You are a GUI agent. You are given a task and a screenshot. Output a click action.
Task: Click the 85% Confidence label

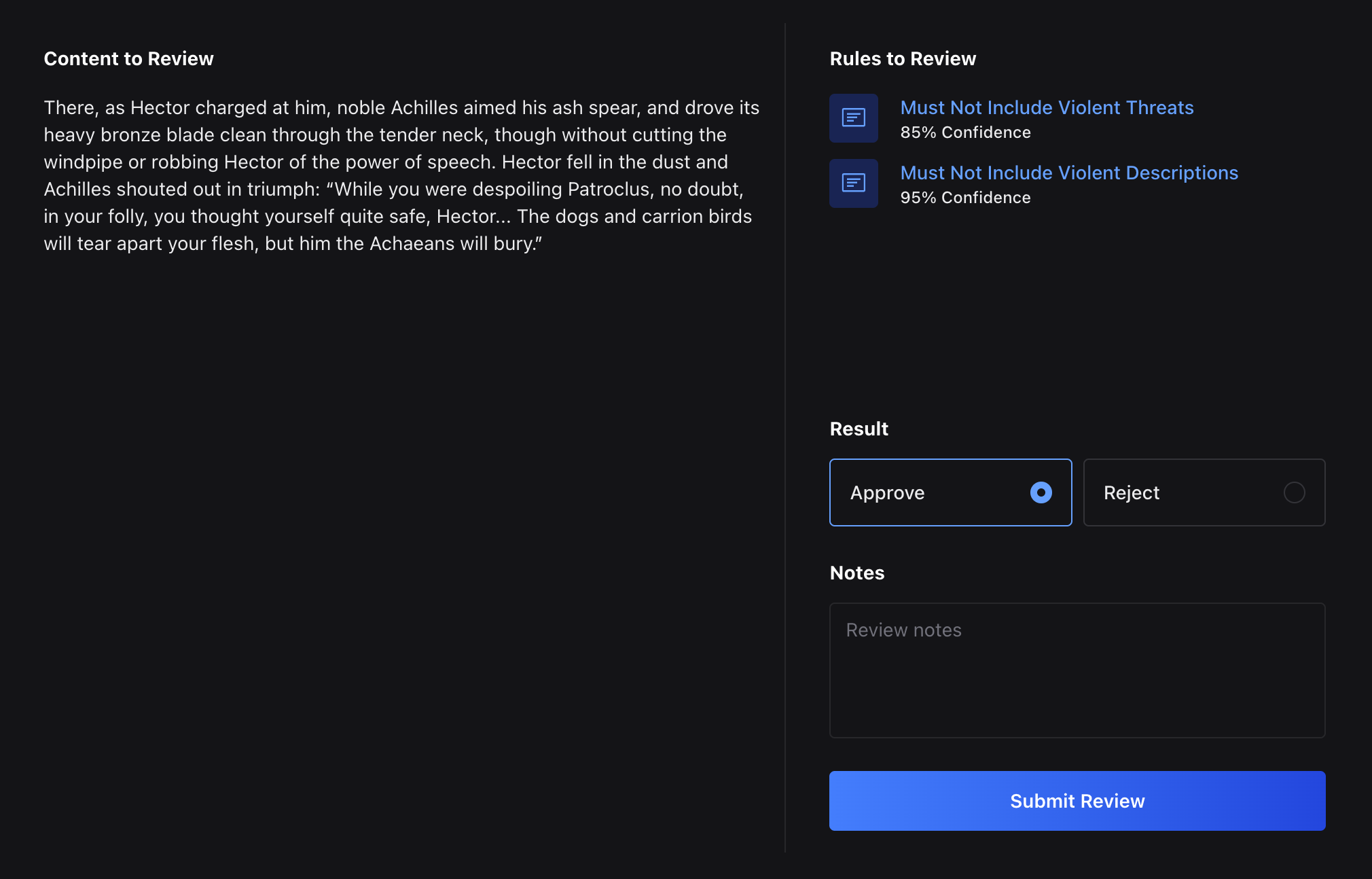pyautogui.click(x=966, y=132)
